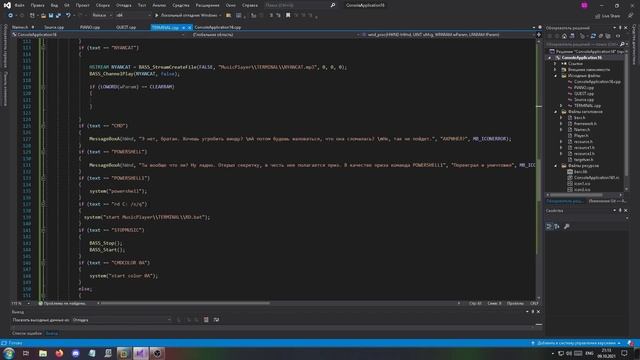Switch to the ConsoleApplication16.cpp tab
Screen dimensions: 640x360
pyautogui.click(x=218, y=27)
